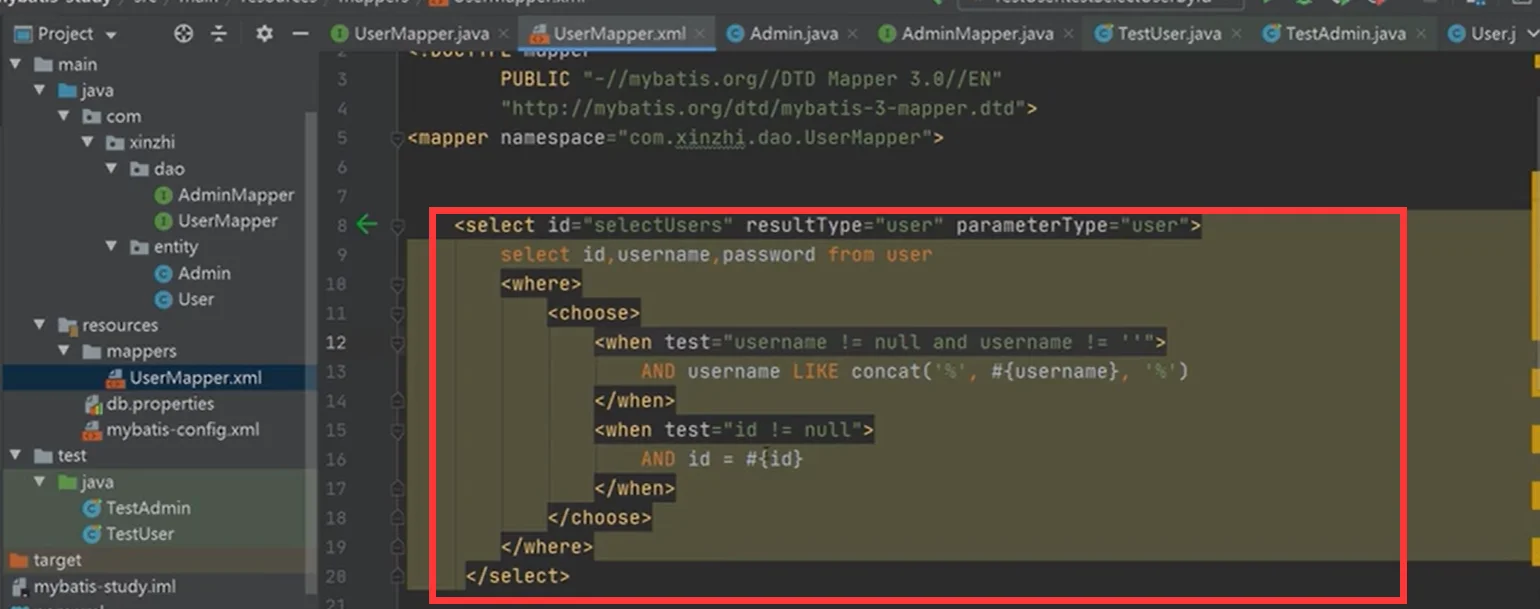Fold the second when block at line 15
Image resolution: width=1540 pixels, height=609 pixels.
pyautogui.click(x=398, y=430)
